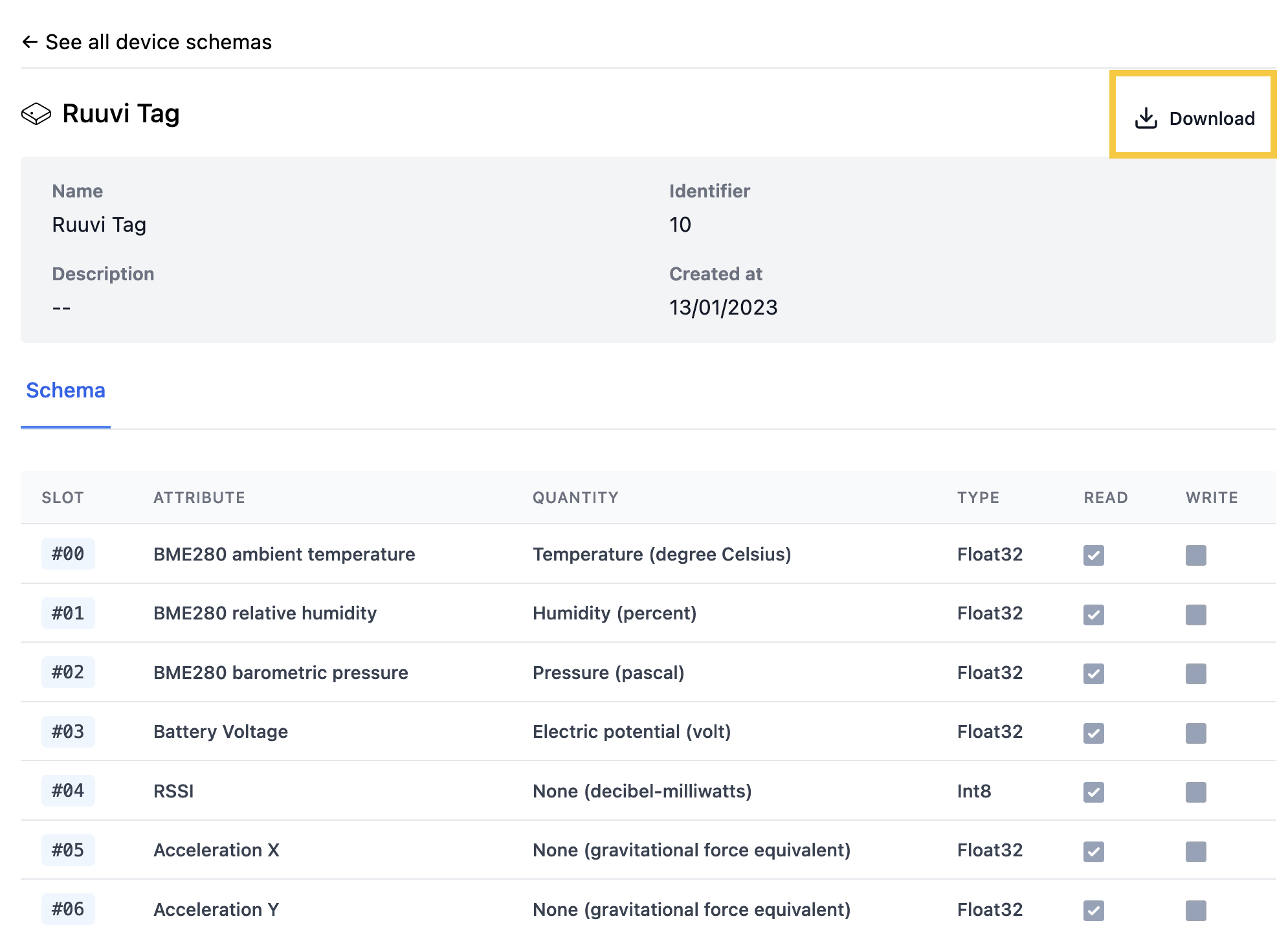
Task: Toggle Write checkbox for Acceleration X
Action: click(x=1196, y=851)
